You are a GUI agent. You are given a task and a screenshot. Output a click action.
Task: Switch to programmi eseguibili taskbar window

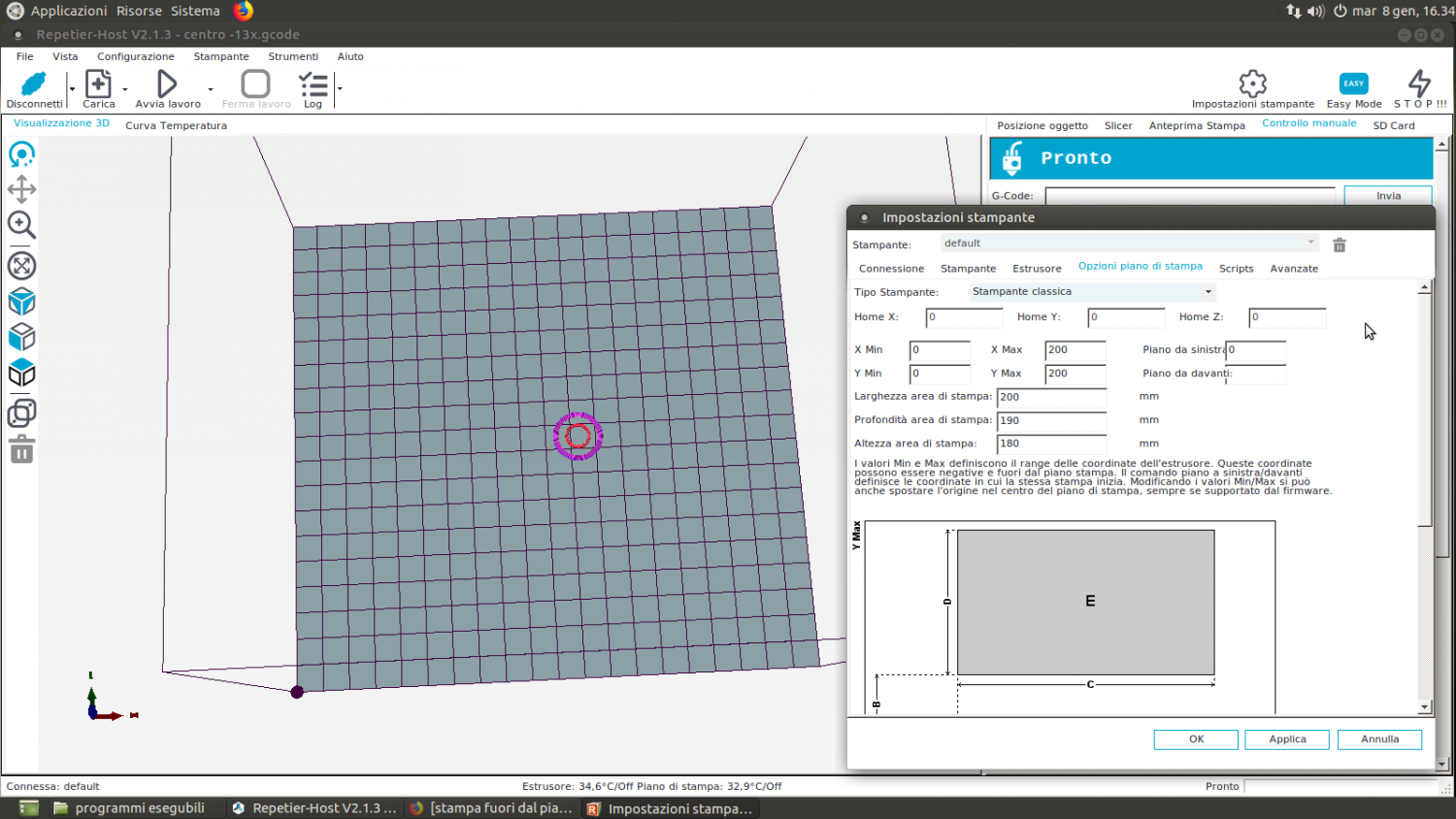[128, 807]
